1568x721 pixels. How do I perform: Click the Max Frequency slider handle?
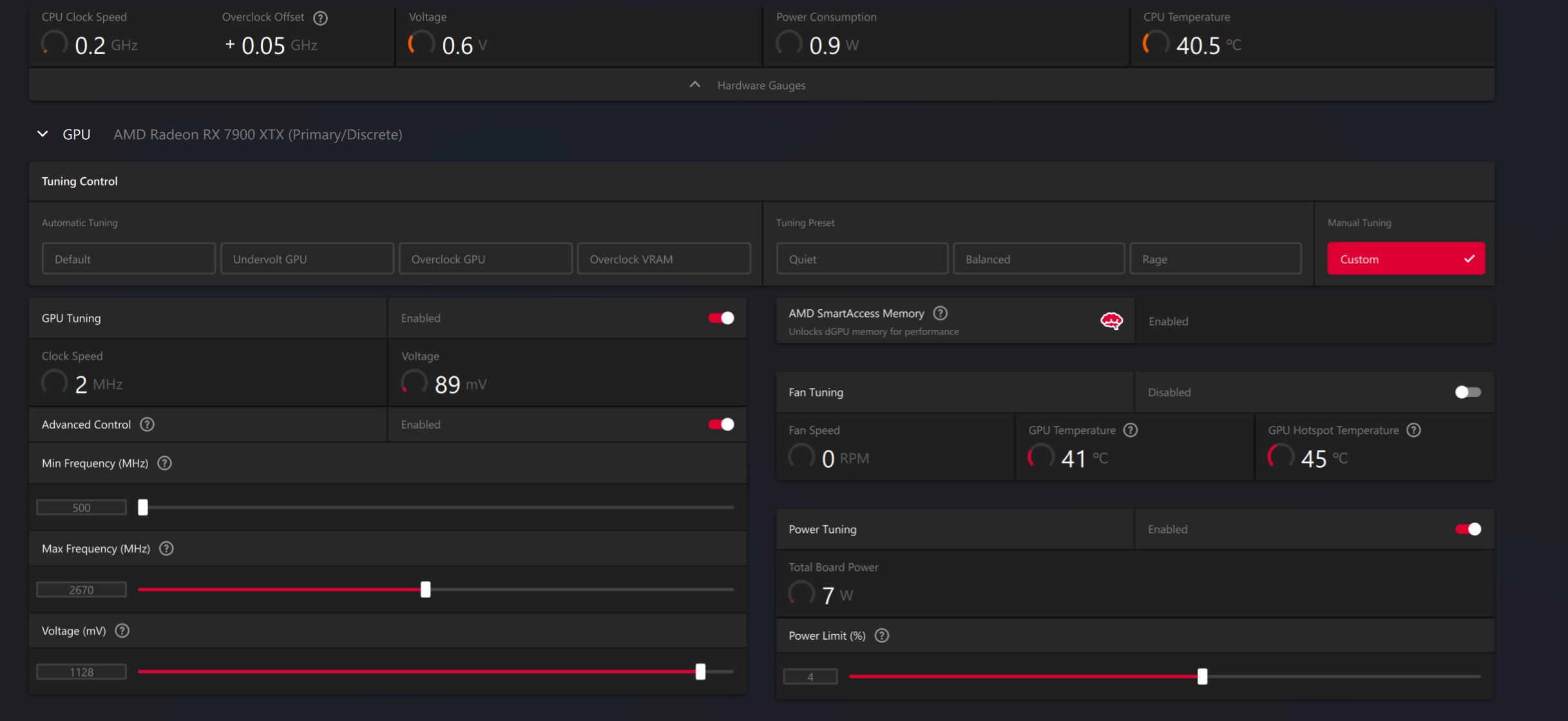(425, 590)
